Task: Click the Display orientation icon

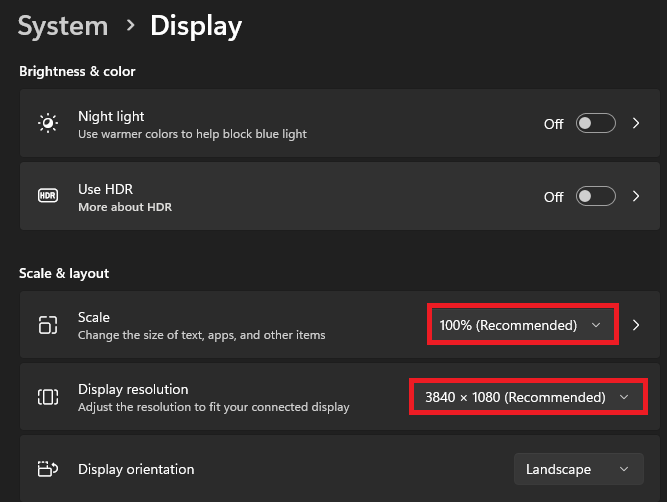Action: (x=48, y=469)
